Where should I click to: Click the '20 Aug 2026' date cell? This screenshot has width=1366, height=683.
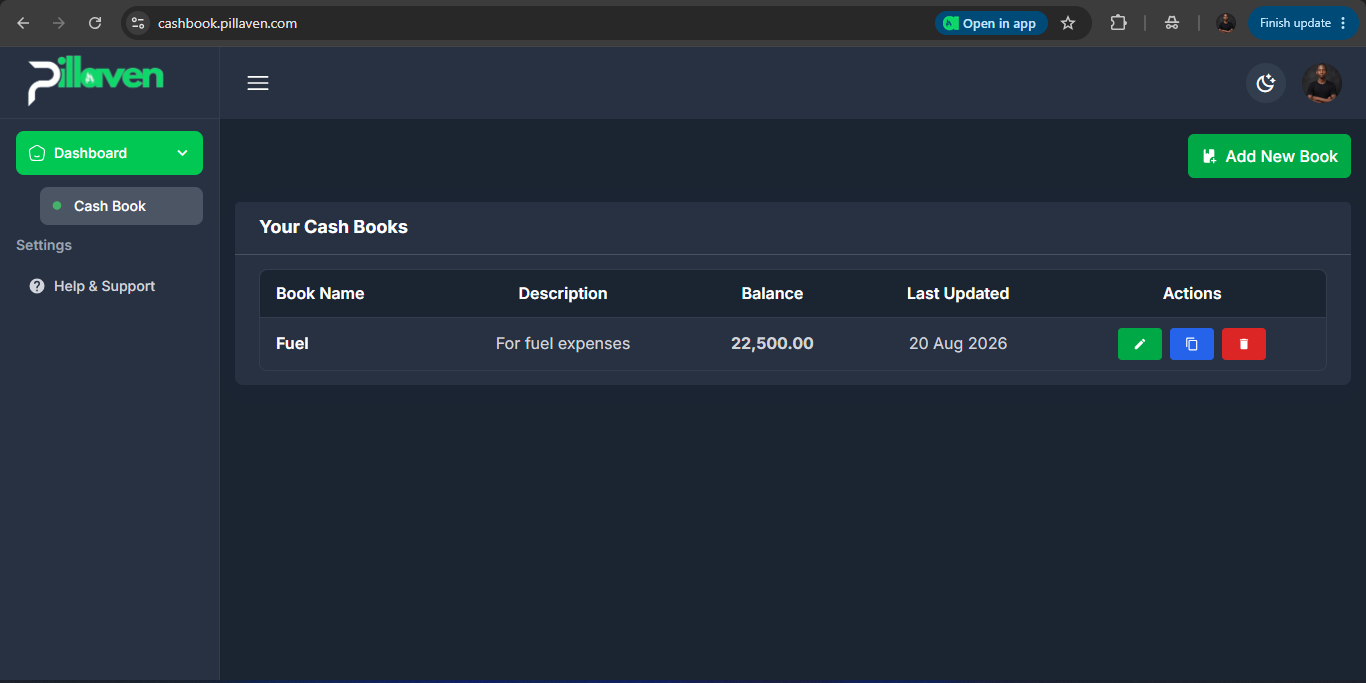point(958,344)
